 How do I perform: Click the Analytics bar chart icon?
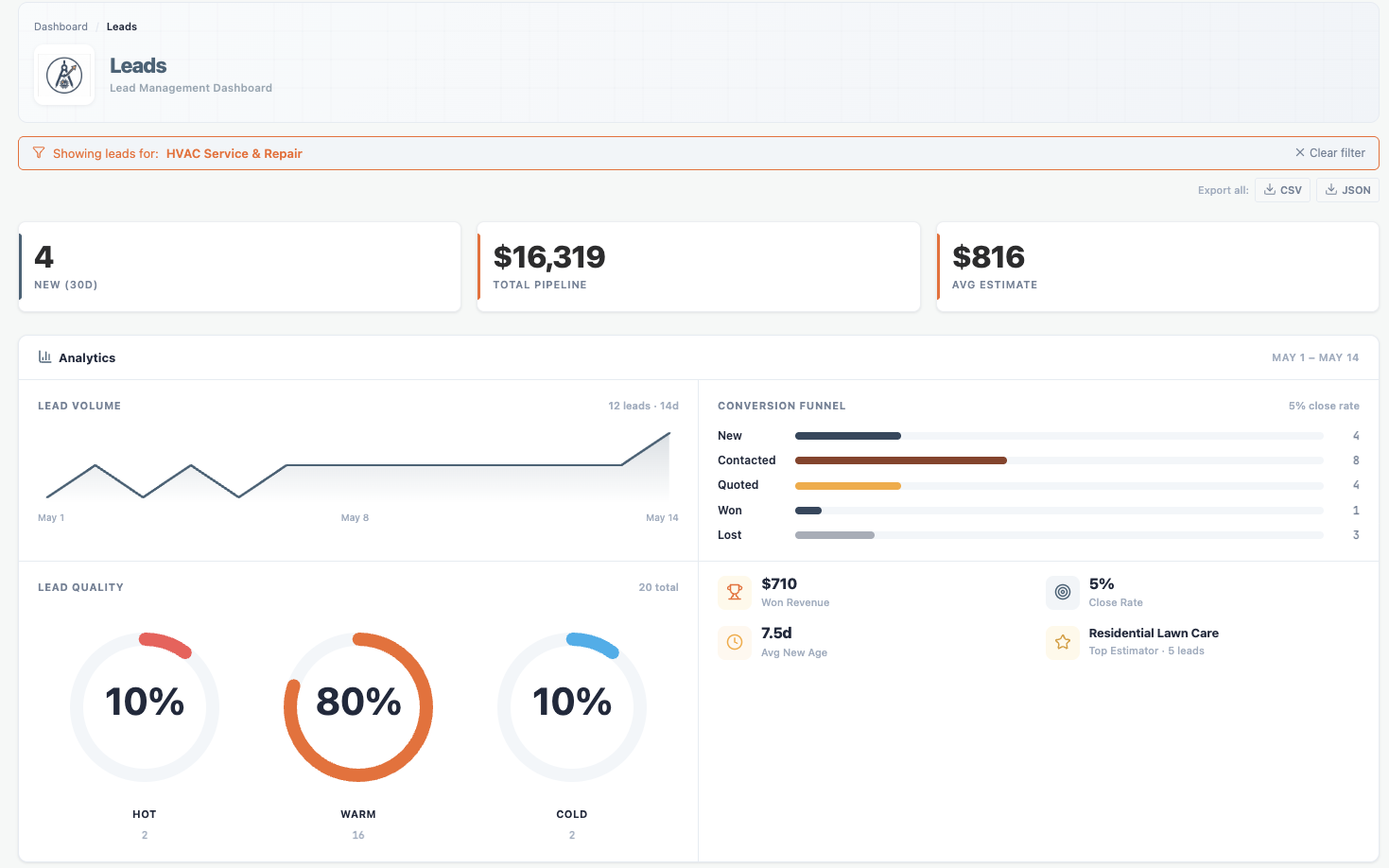[44, 356]
